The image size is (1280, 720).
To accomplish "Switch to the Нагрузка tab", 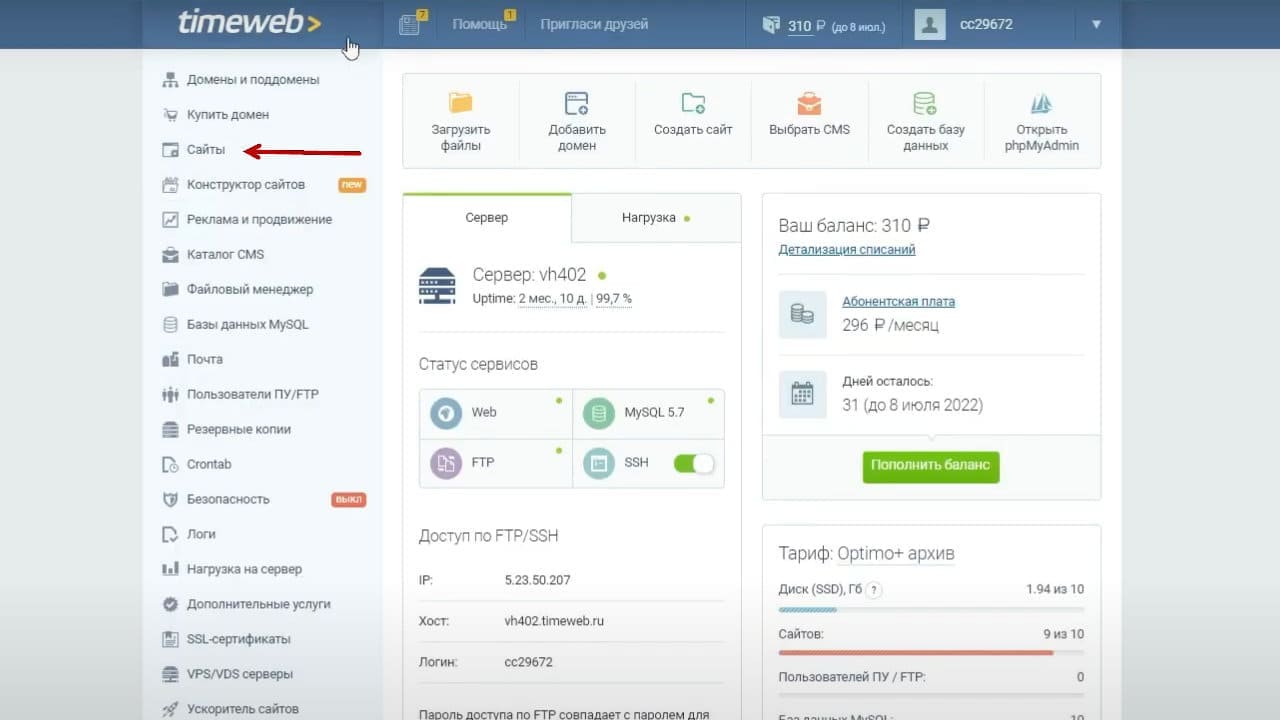I will 656,217.
